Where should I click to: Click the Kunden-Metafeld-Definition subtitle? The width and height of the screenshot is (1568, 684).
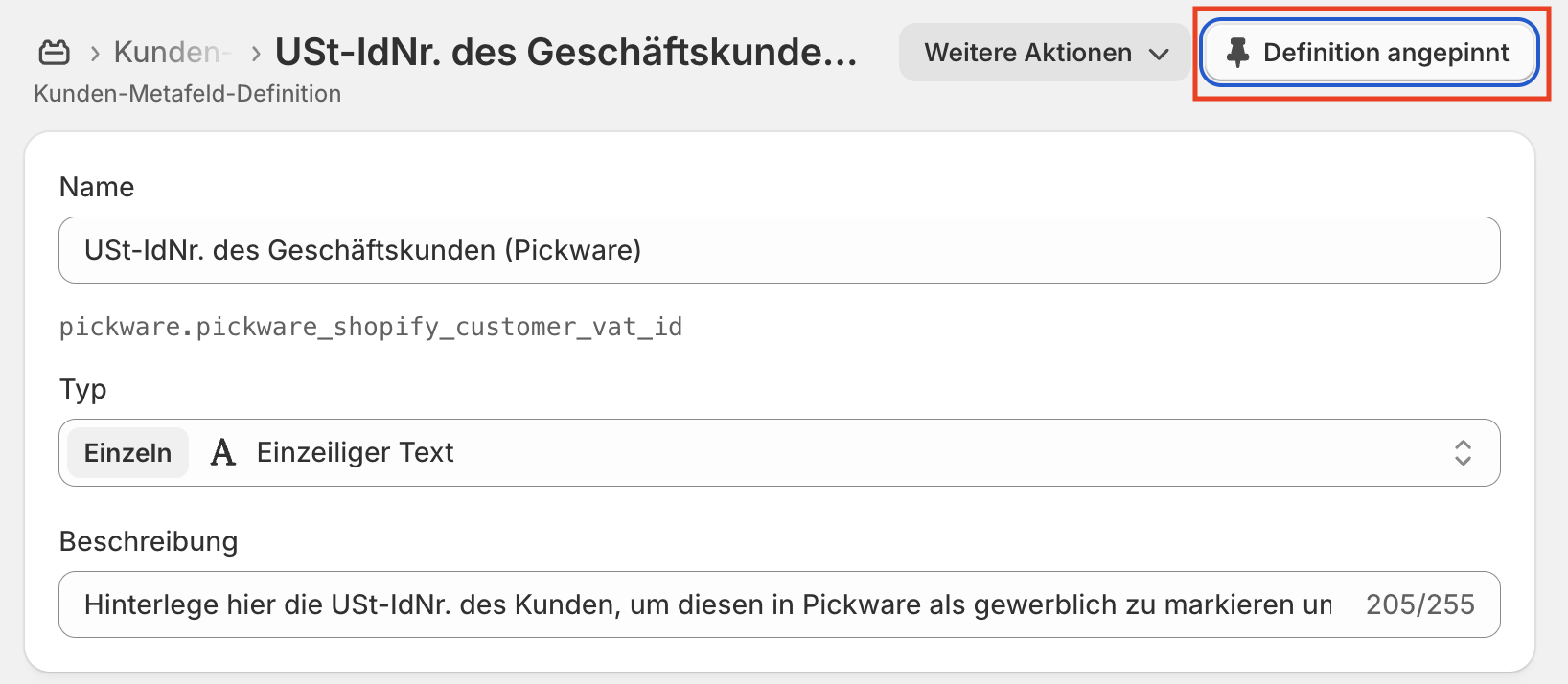[x=188, y=94]
